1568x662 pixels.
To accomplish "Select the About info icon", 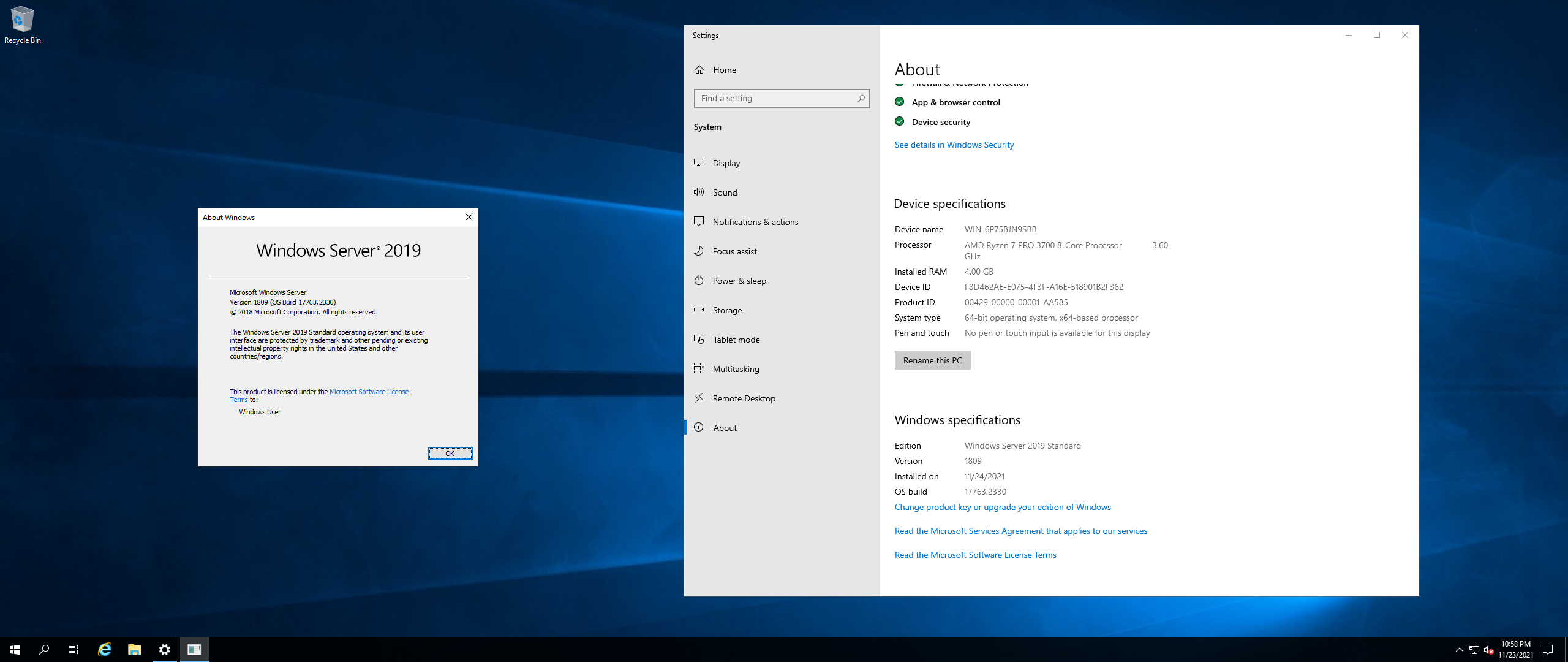I will tap(699, 427).
